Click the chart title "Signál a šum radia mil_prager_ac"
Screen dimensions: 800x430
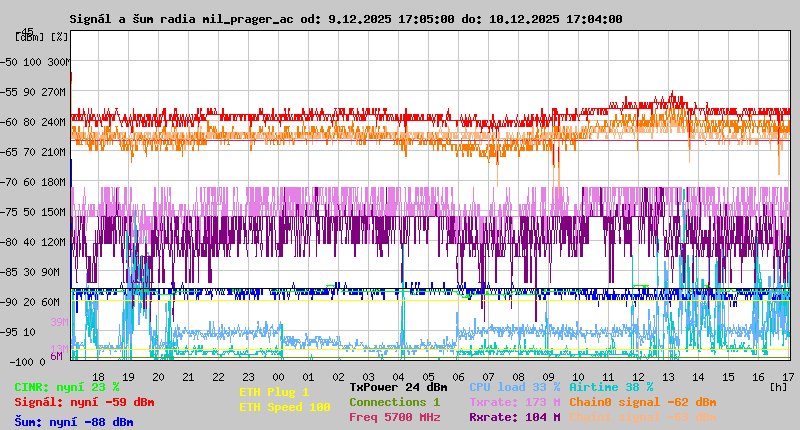[182, 19]
